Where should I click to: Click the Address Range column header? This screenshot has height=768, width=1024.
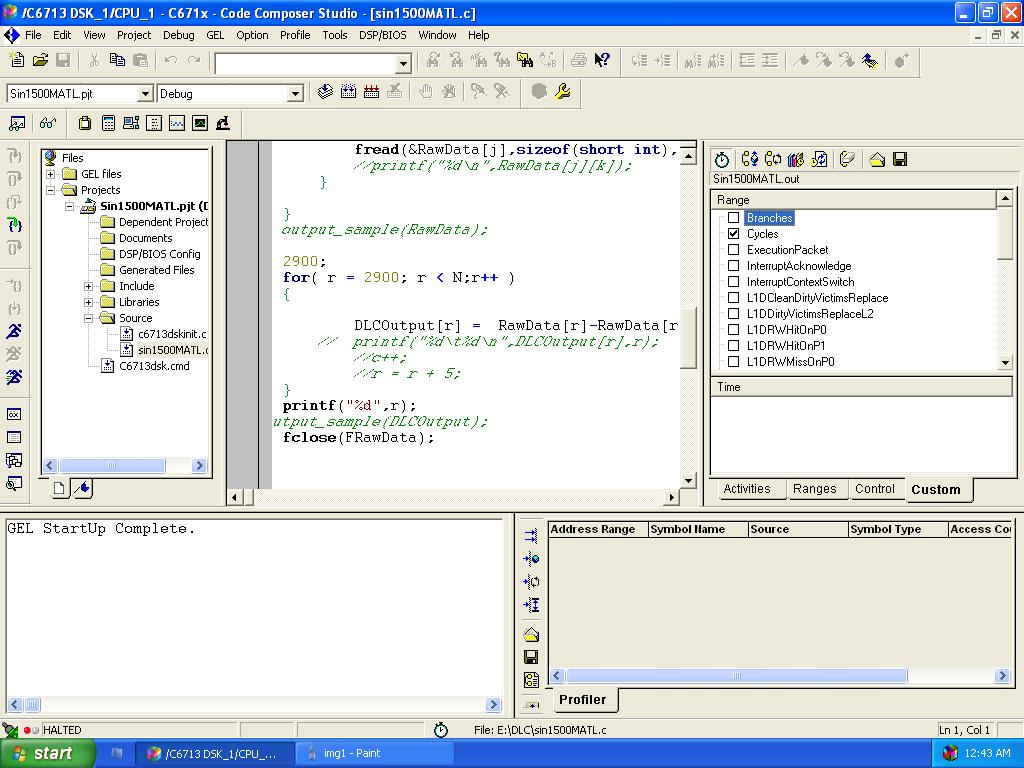598,529
